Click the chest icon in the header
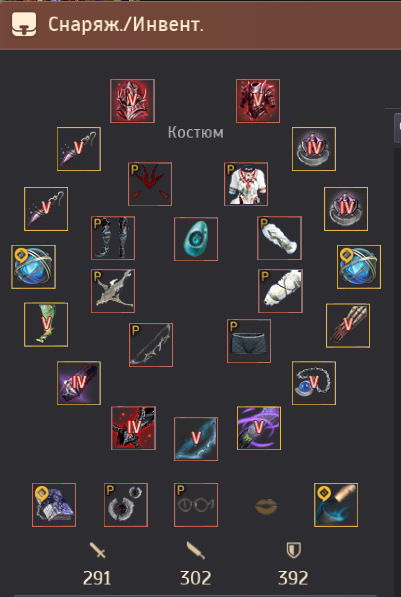401x597 pixels. (x=24, y=24)
